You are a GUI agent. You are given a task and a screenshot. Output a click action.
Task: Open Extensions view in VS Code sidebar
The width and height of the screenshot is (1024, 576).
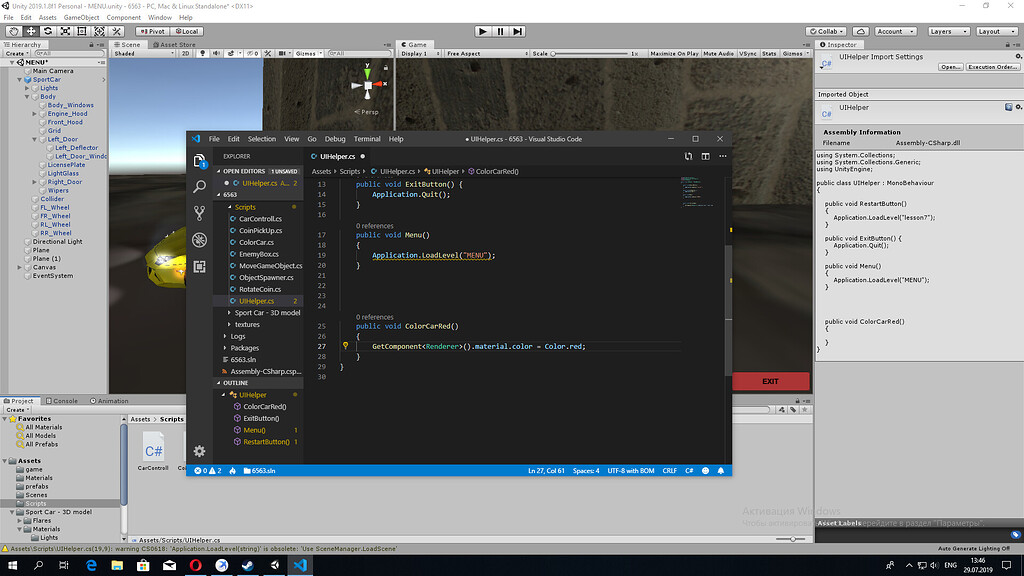199,268
